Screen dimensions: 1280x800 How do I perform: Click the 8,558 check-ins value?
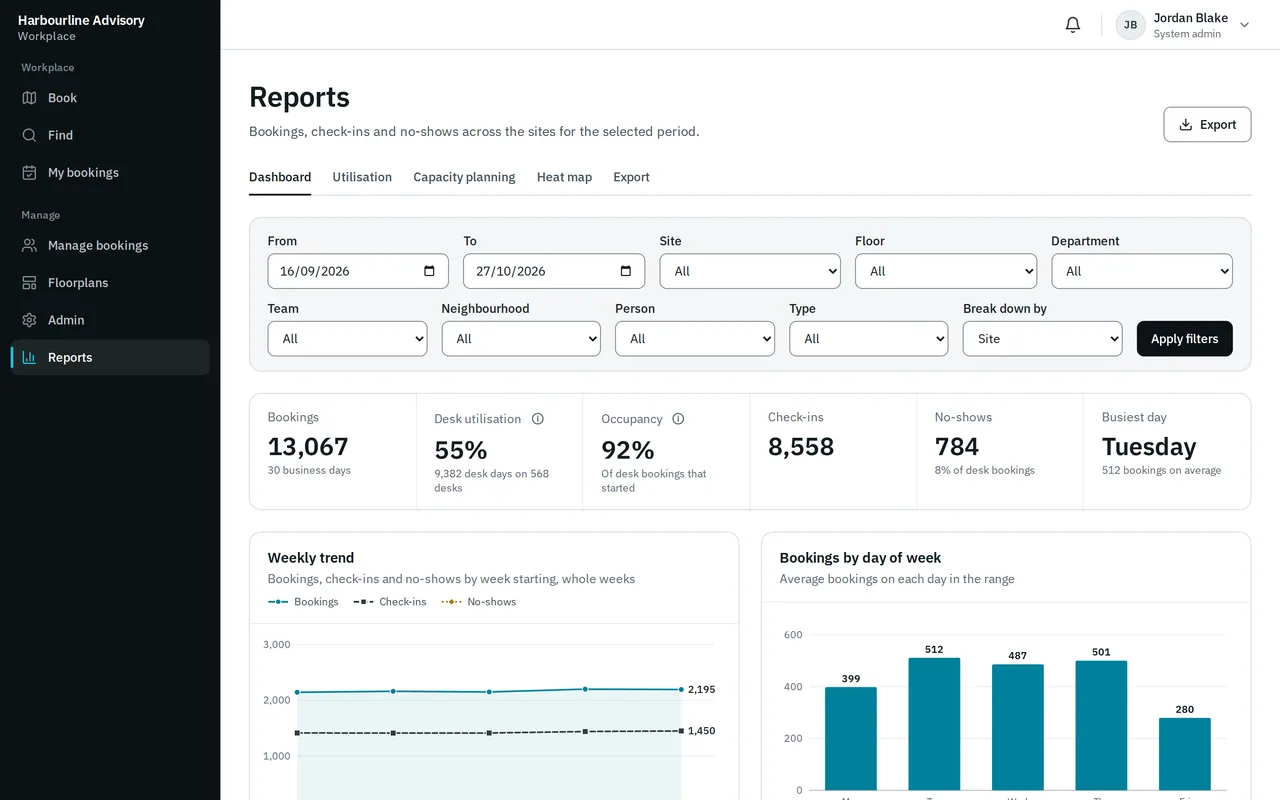point(801,446)
